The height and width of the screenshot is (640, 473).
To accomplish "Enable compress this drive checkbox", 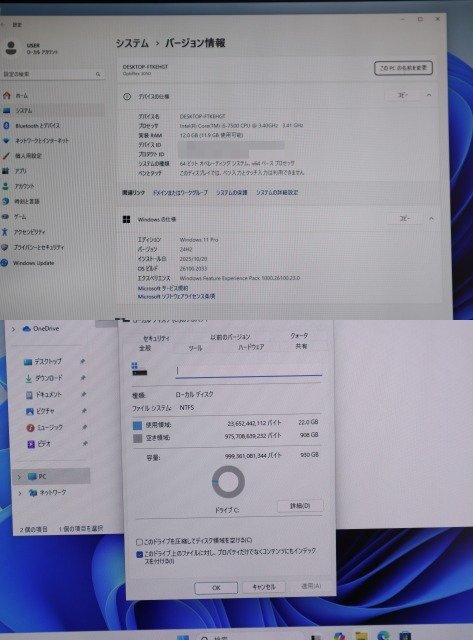I will click(139, 542).
